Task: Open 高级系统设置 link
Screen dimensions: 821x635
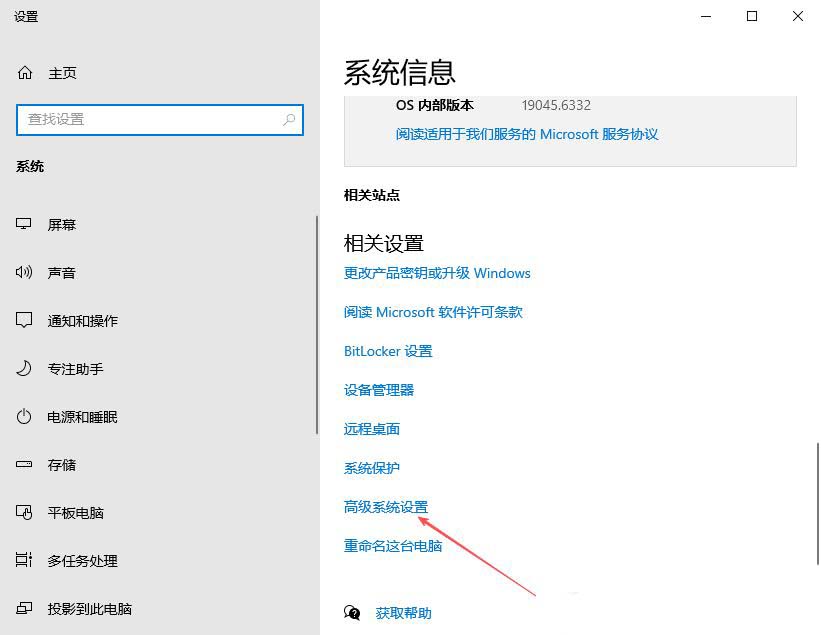Action: [386, 507]
